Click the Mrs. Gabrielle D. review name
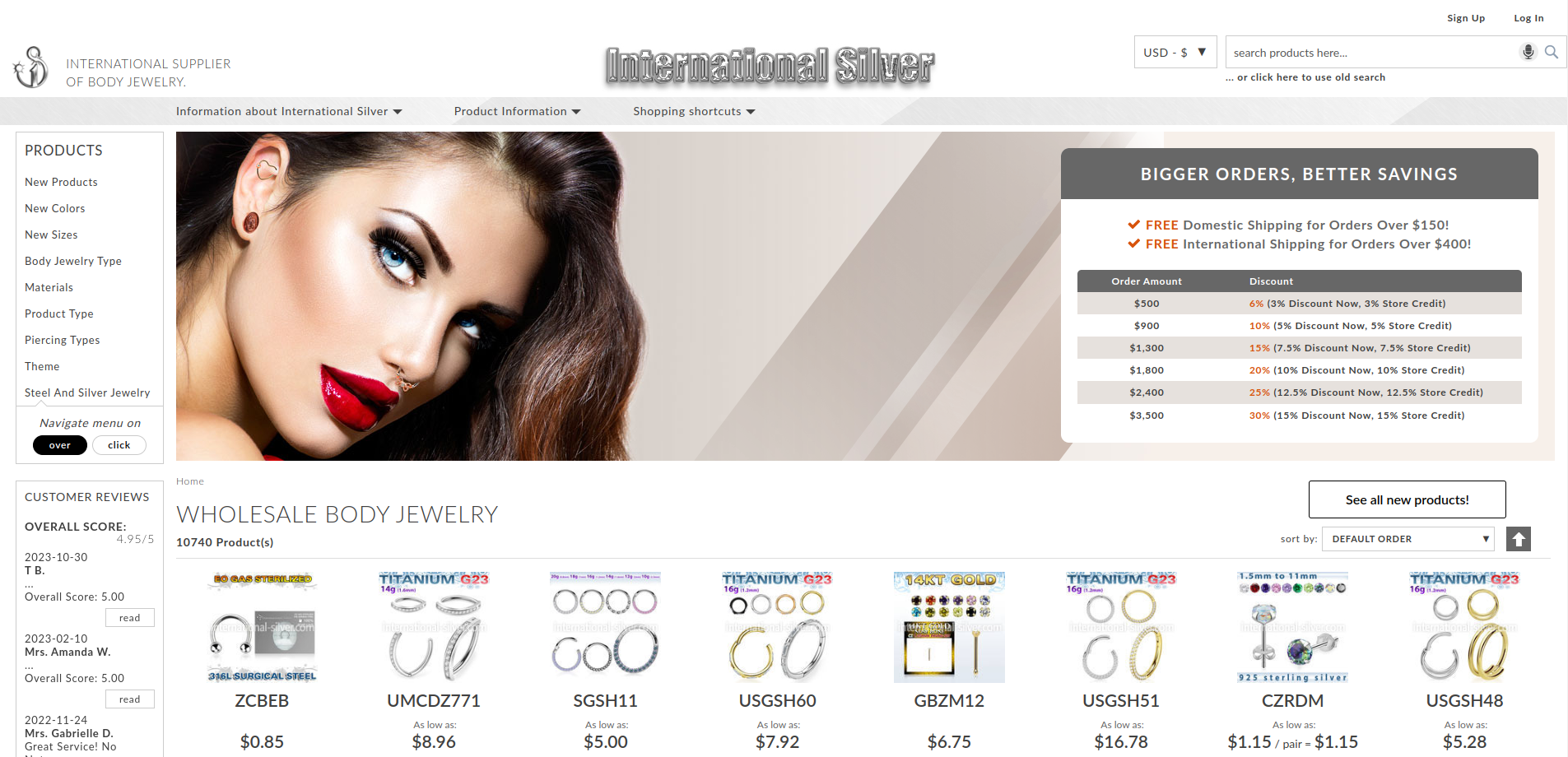The width and height of the screenshot is (1568, 757). (x=69, y=733)
